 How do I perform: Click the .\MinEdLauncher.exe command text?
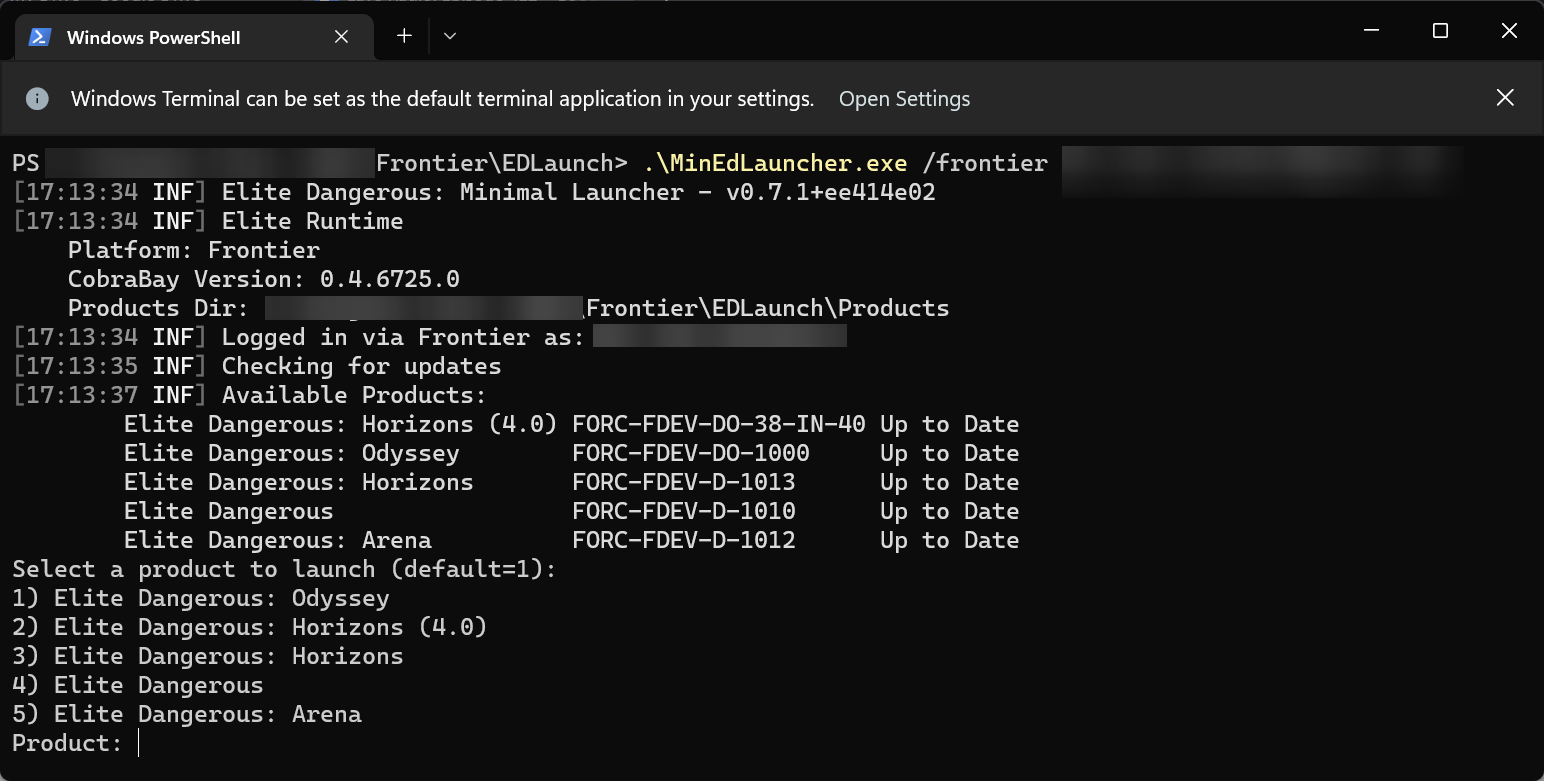click(775, 163)
